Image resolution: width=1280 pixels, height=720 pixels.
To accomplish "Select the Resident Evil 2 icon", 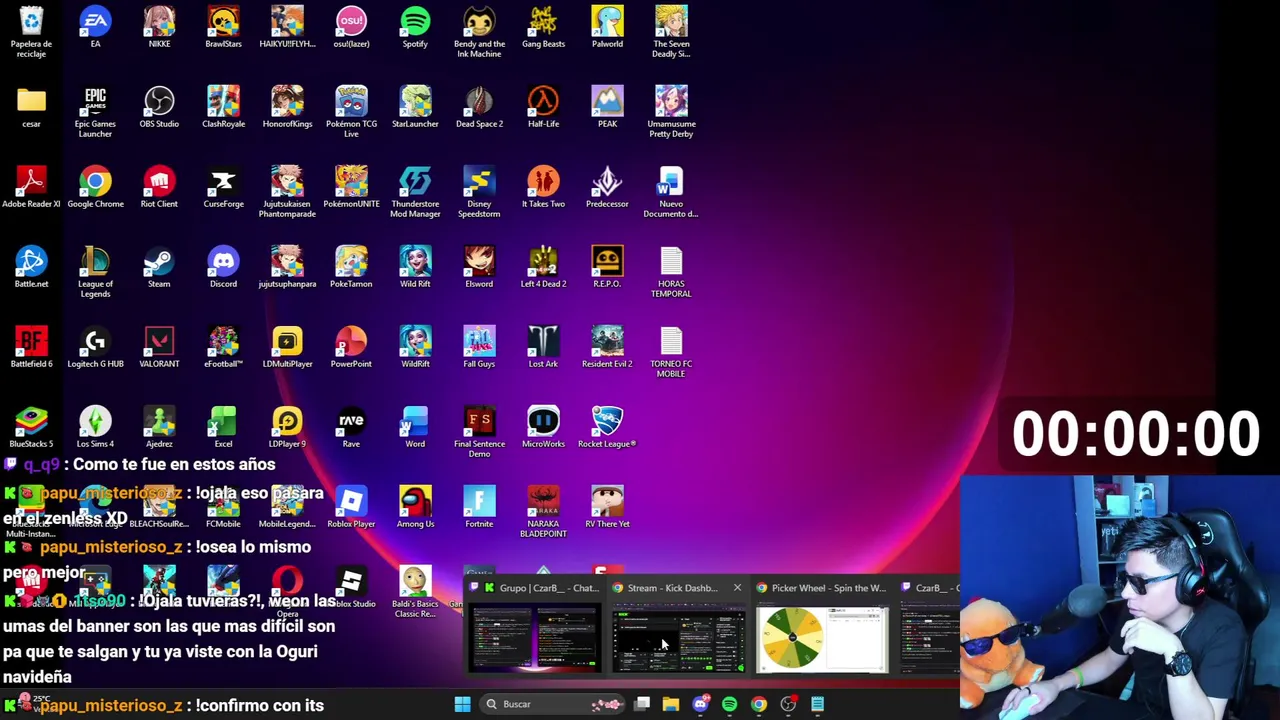I will pyautogui.click(x=607, y=347).
